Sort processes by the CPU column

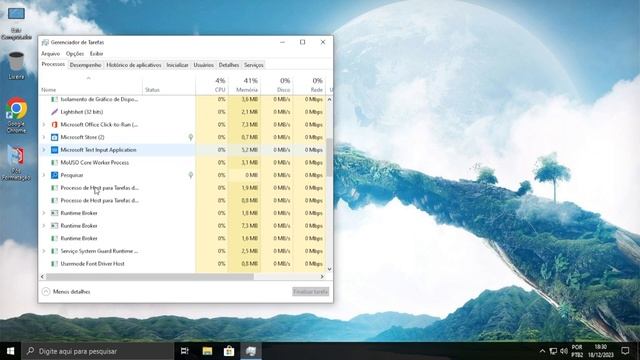[x=211, y=84]
